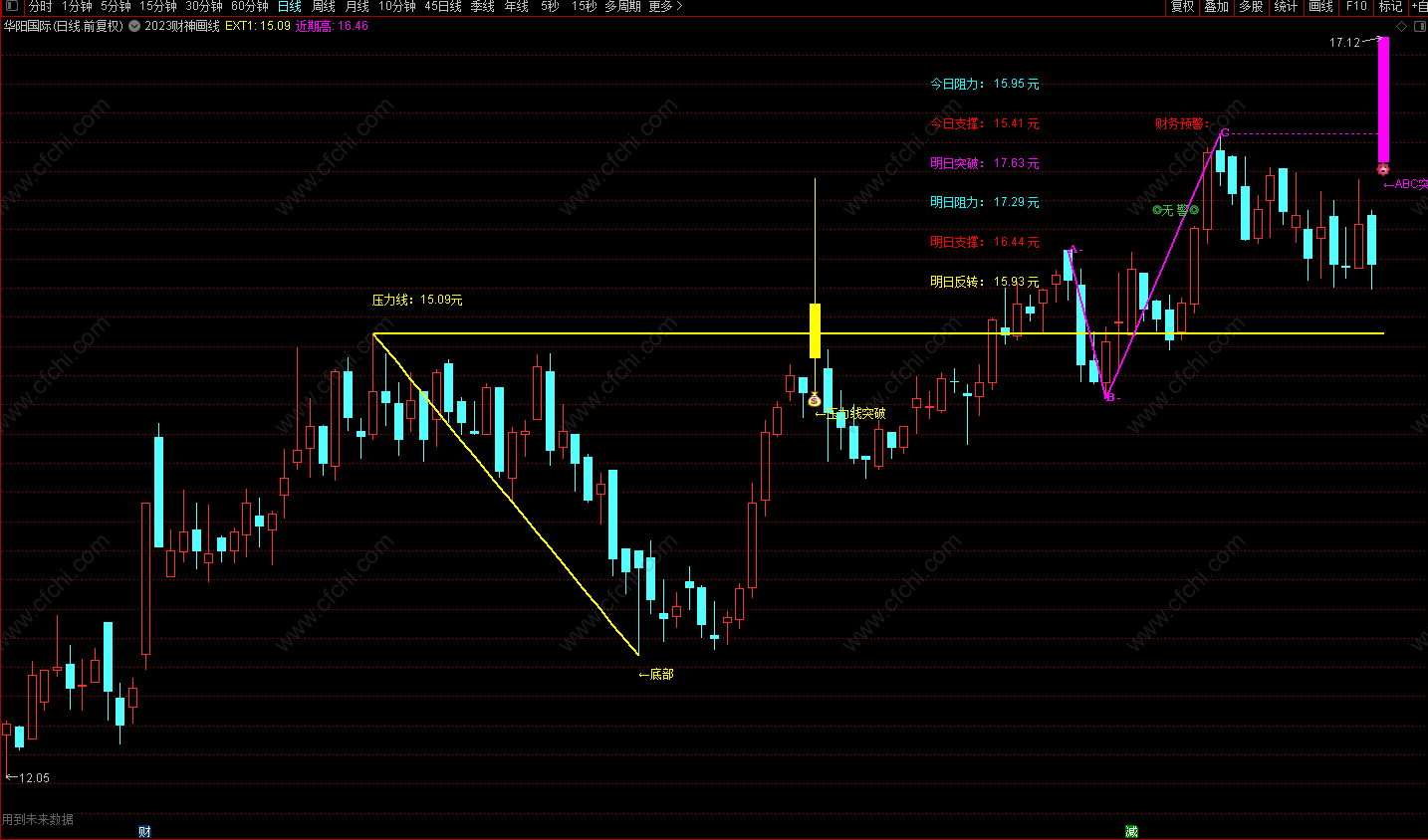This screenshot has width=1428, height=840.
Task: Switch to 60分钟 period
Action: (250, 6)
